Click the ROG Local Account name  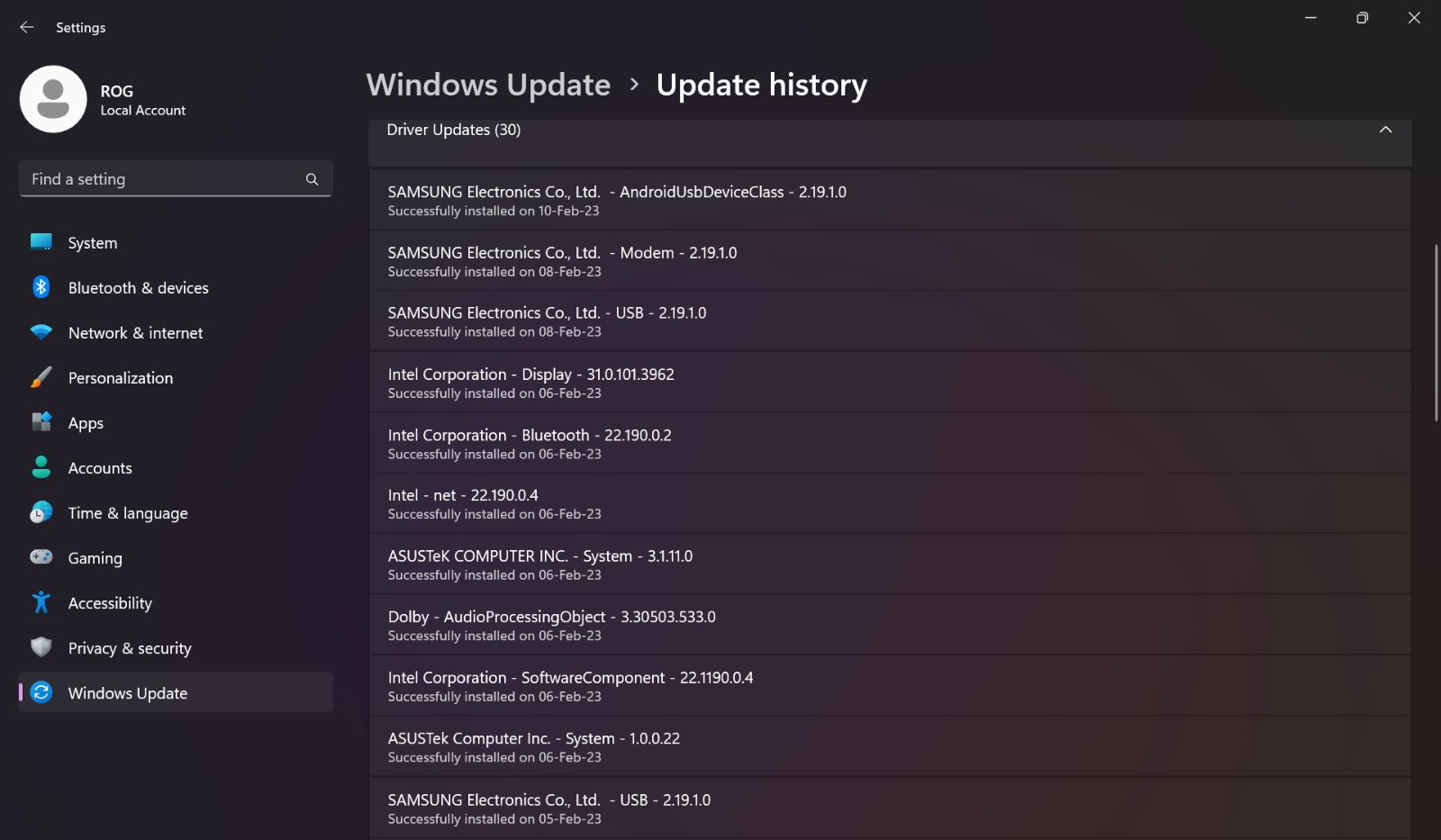pos(142,100)
